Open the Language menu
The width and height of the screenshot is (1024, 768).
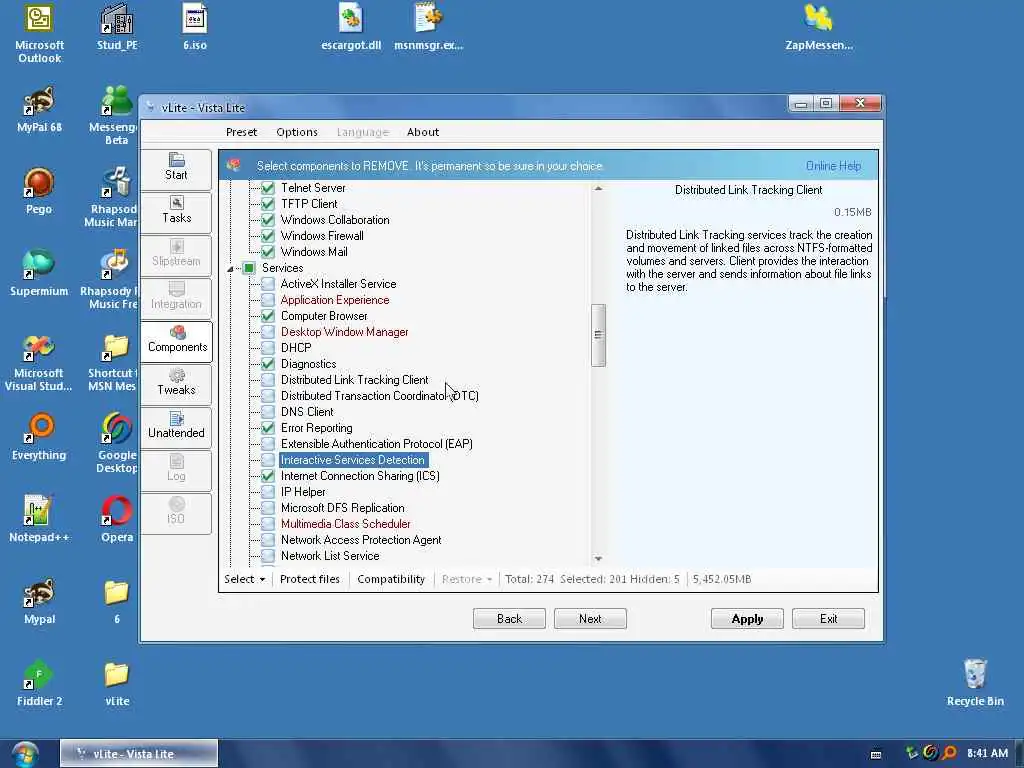[362, 132]
